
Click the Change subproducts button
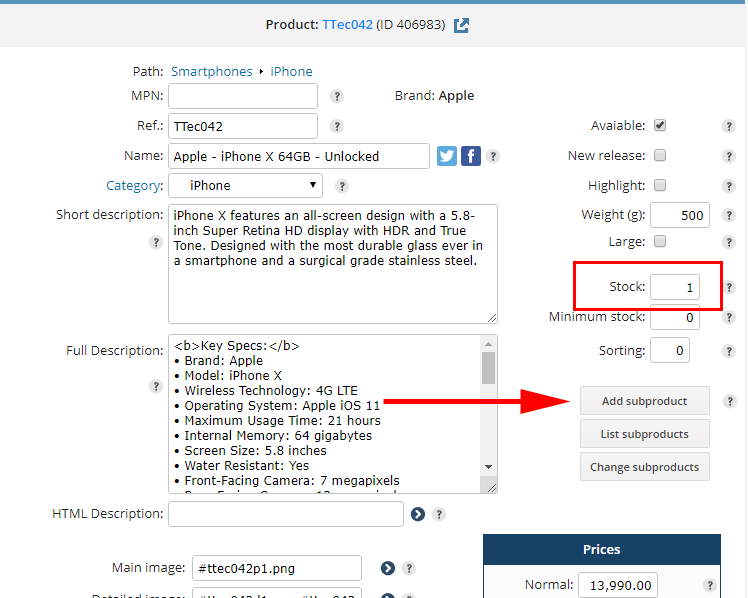click(x=644, y=467)
